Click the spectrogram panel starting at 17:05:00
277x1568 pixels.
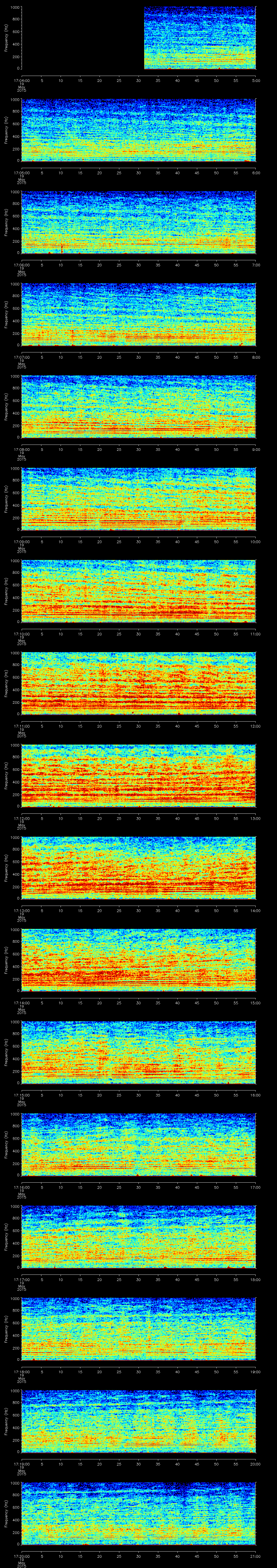(x=139, y=130)
